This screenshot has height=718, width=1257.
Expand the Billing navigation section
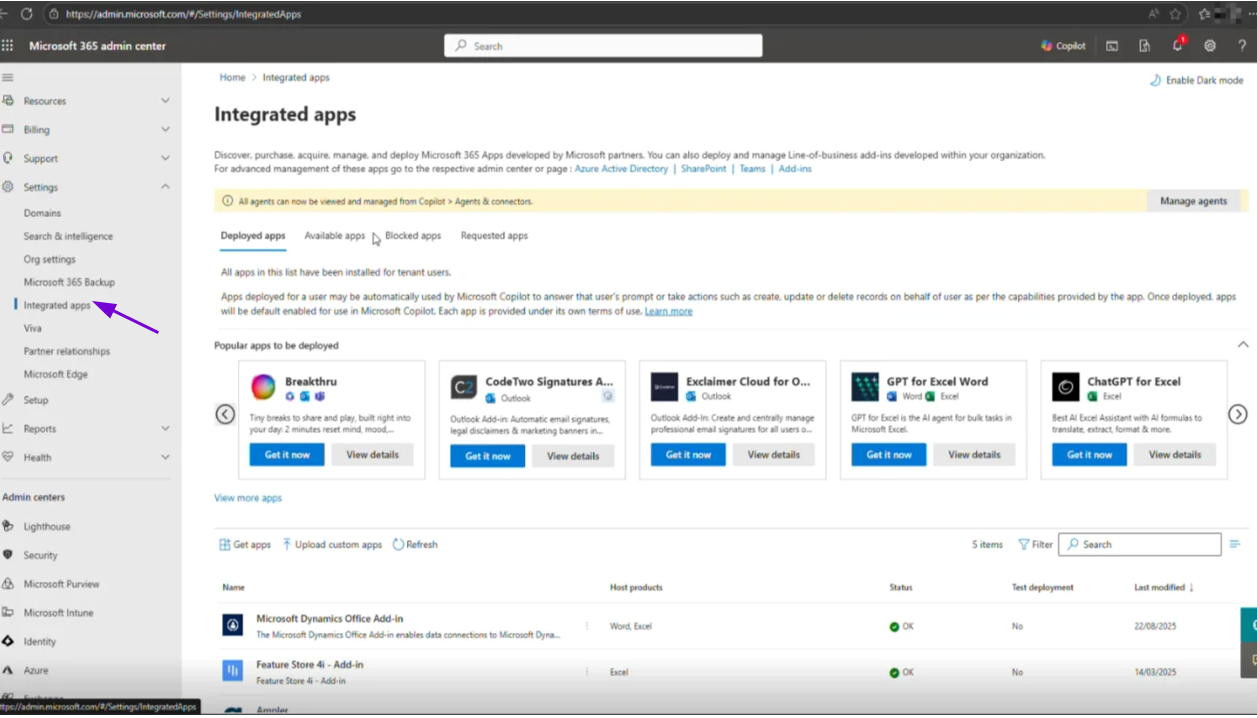[x=165, y=130]
